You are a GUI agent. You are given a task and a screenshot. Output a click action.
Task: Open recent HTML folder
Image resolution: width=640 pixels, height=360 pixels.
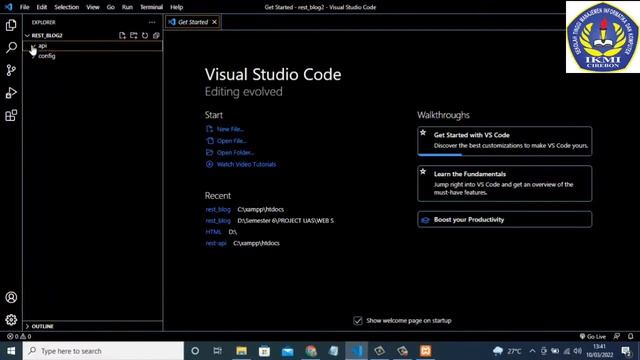(x=213, y=232)
